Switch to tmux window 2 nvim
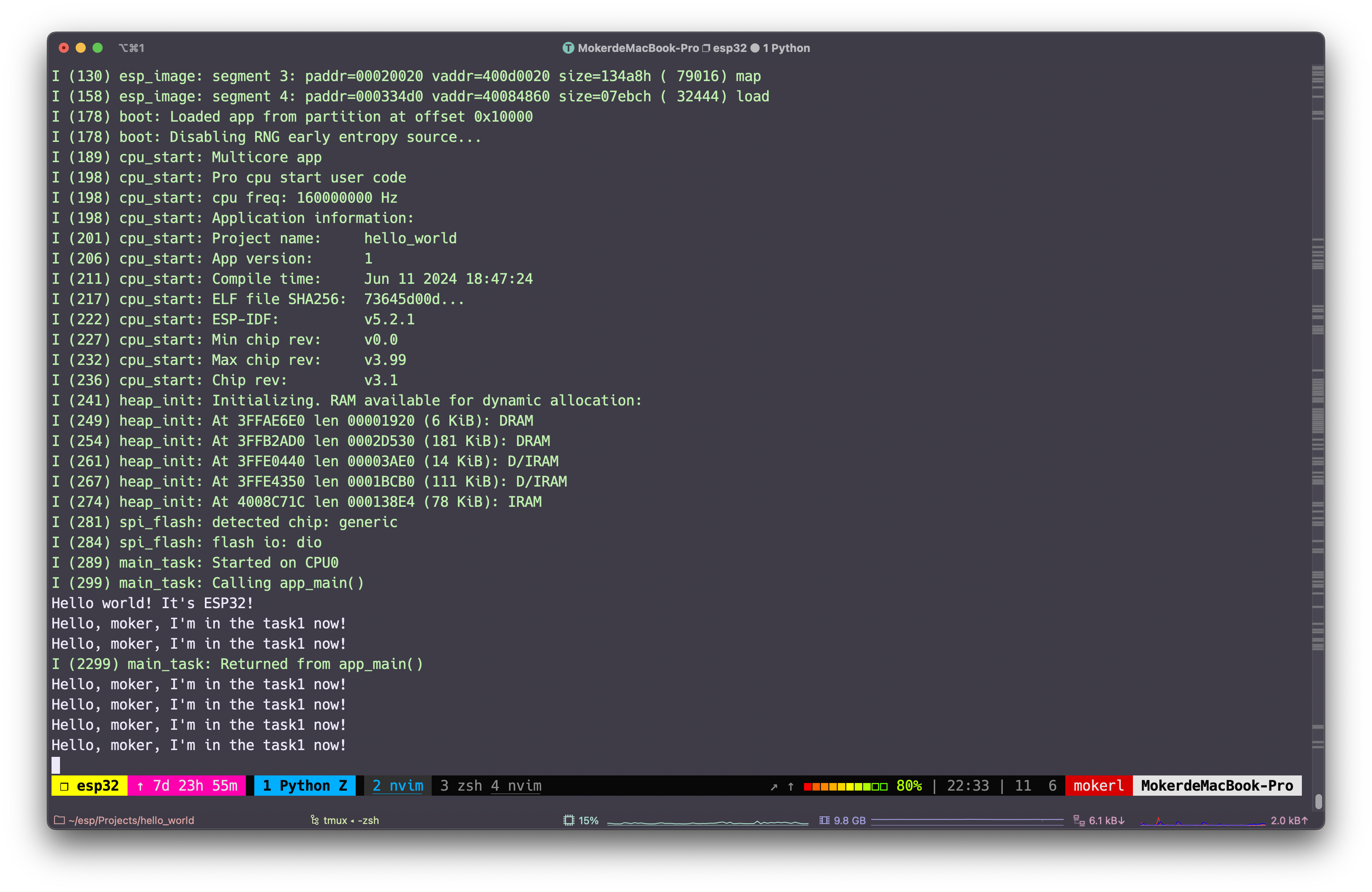The height and width of the screenshot is (892, 1372). point(397,786)
